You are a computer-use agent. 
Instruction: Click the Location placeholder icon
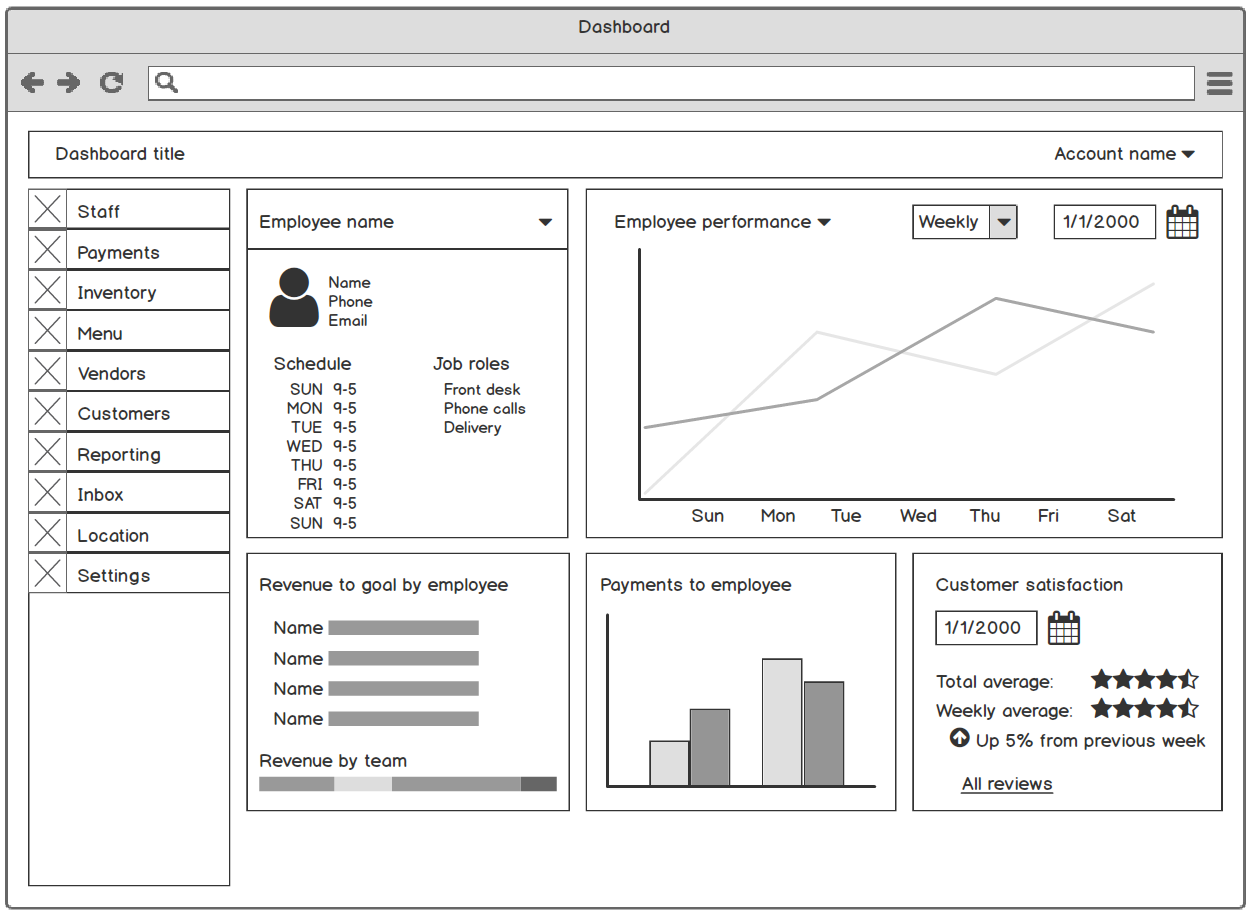point(48,533)
